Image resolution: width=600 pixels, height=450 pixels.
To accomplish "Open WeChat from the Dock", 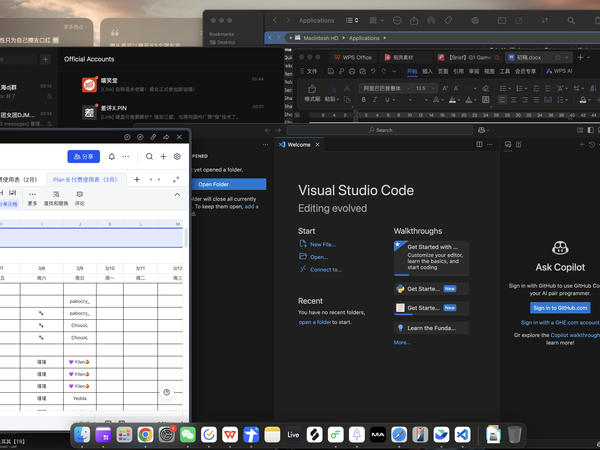I will 188,435.
